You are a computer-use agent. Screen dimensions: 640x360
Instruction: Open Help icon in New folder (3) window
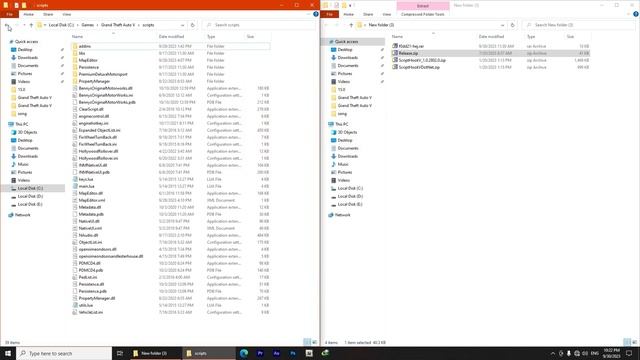pos(636,14)
